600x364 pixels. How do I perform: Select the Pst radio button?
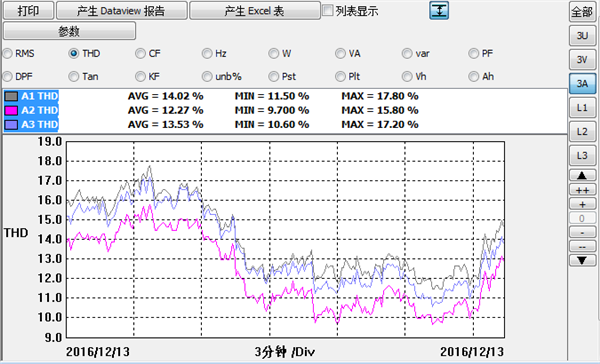[274, 77]
